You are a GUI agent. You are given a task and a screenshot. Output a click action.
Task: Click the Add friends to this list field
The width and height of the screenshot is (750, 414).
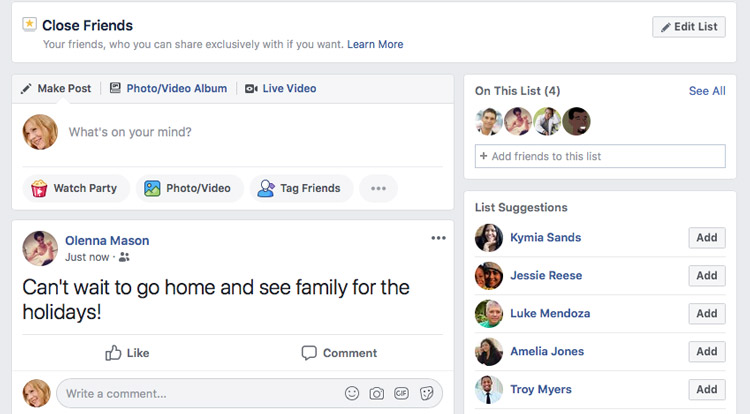point(600,156)
